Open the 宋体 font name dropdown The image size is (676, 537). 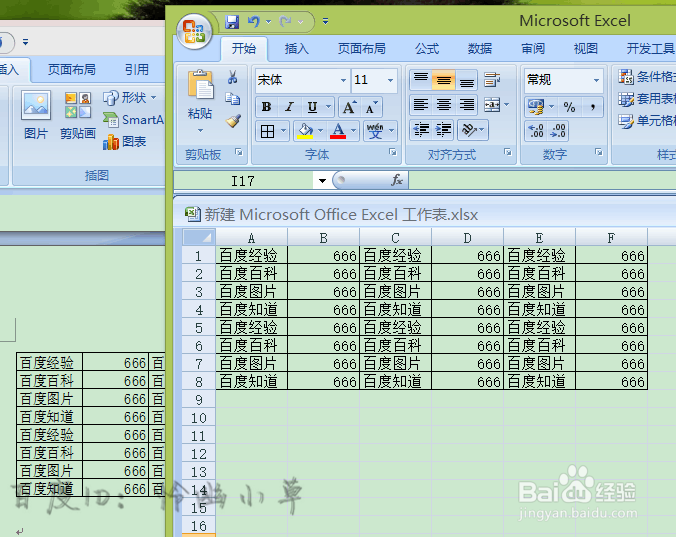coord(343,80)
